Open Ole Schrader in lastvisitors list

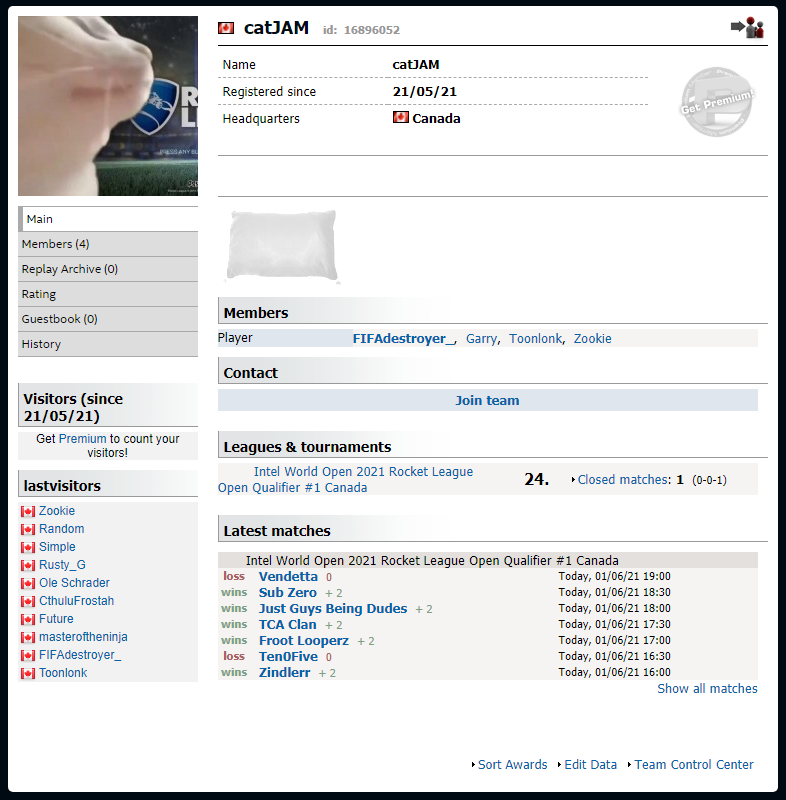point(74,583)
